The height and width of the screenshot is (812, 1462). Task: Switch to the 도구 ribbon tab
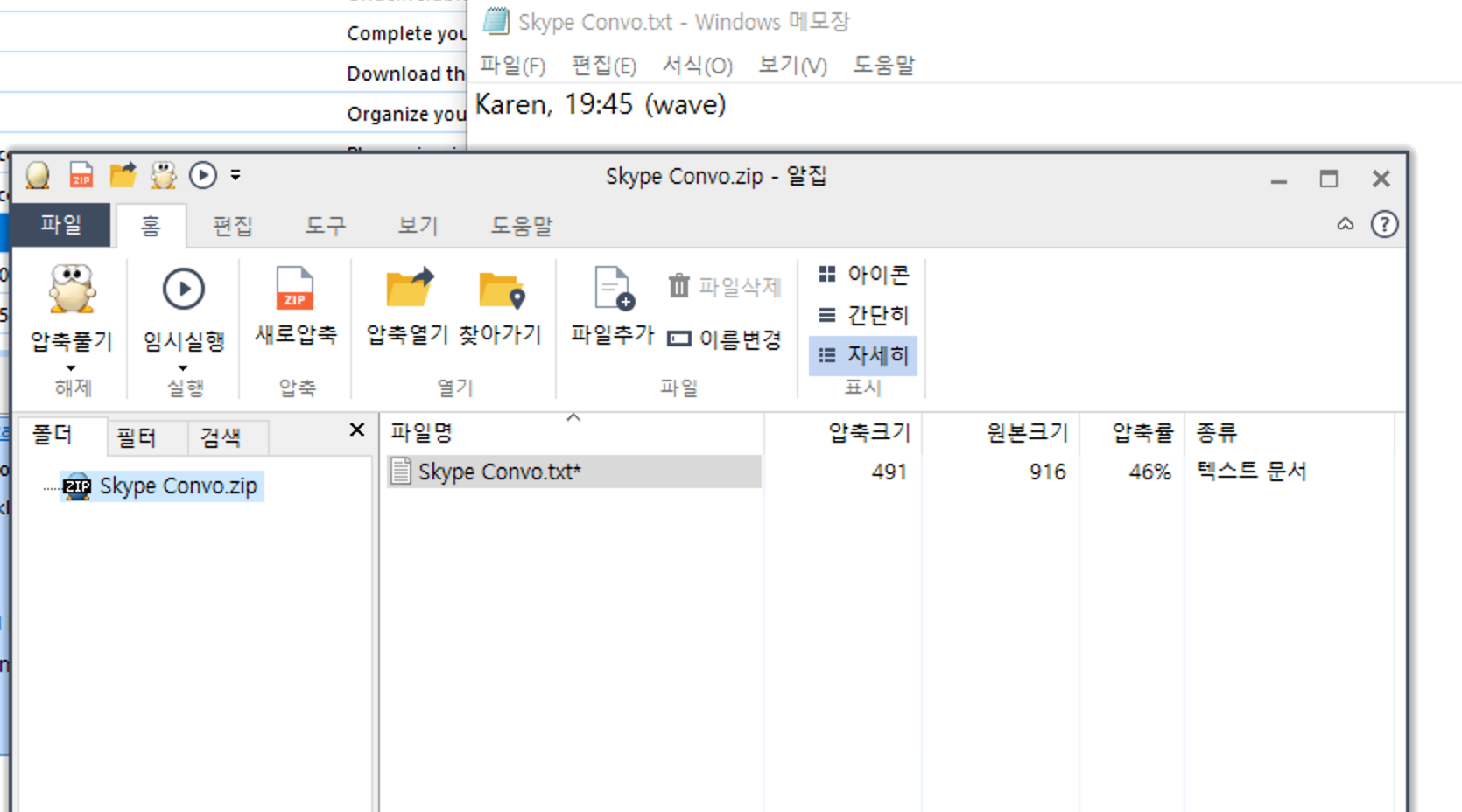pyautogui.click(x=326, y=226)
